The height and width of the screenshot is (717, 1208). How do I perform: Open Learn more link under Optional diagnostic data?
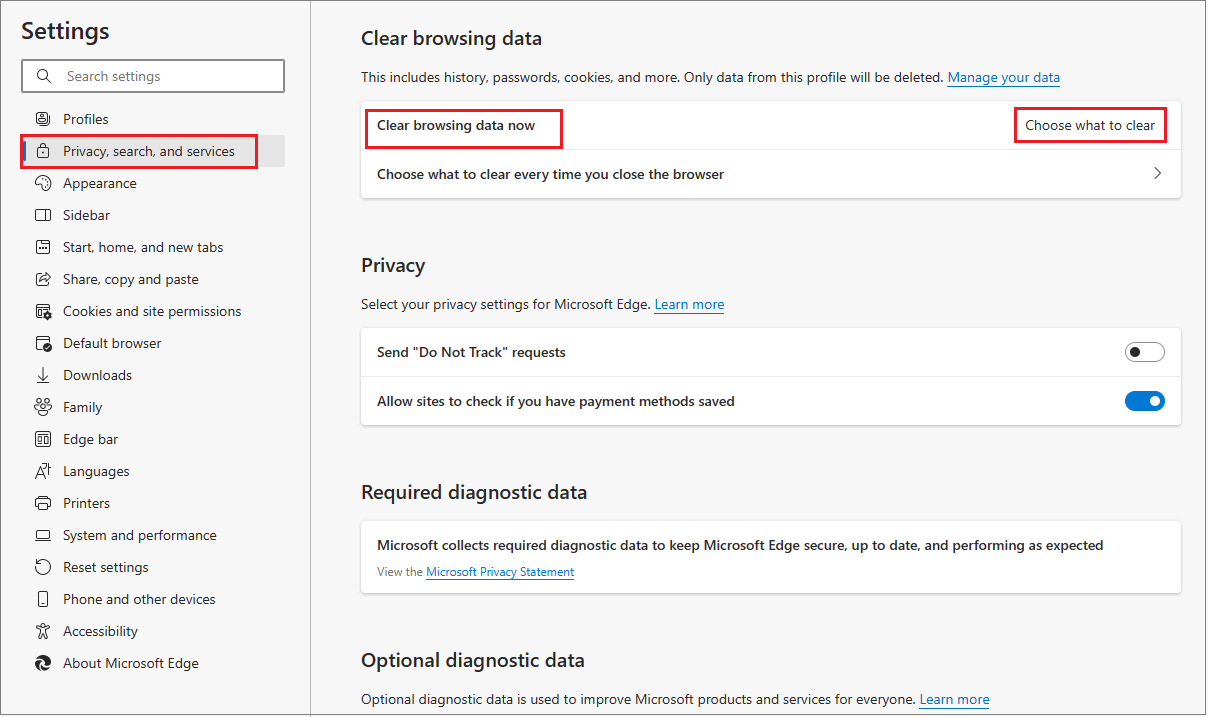pyautogui.click(x=954, y=699)
